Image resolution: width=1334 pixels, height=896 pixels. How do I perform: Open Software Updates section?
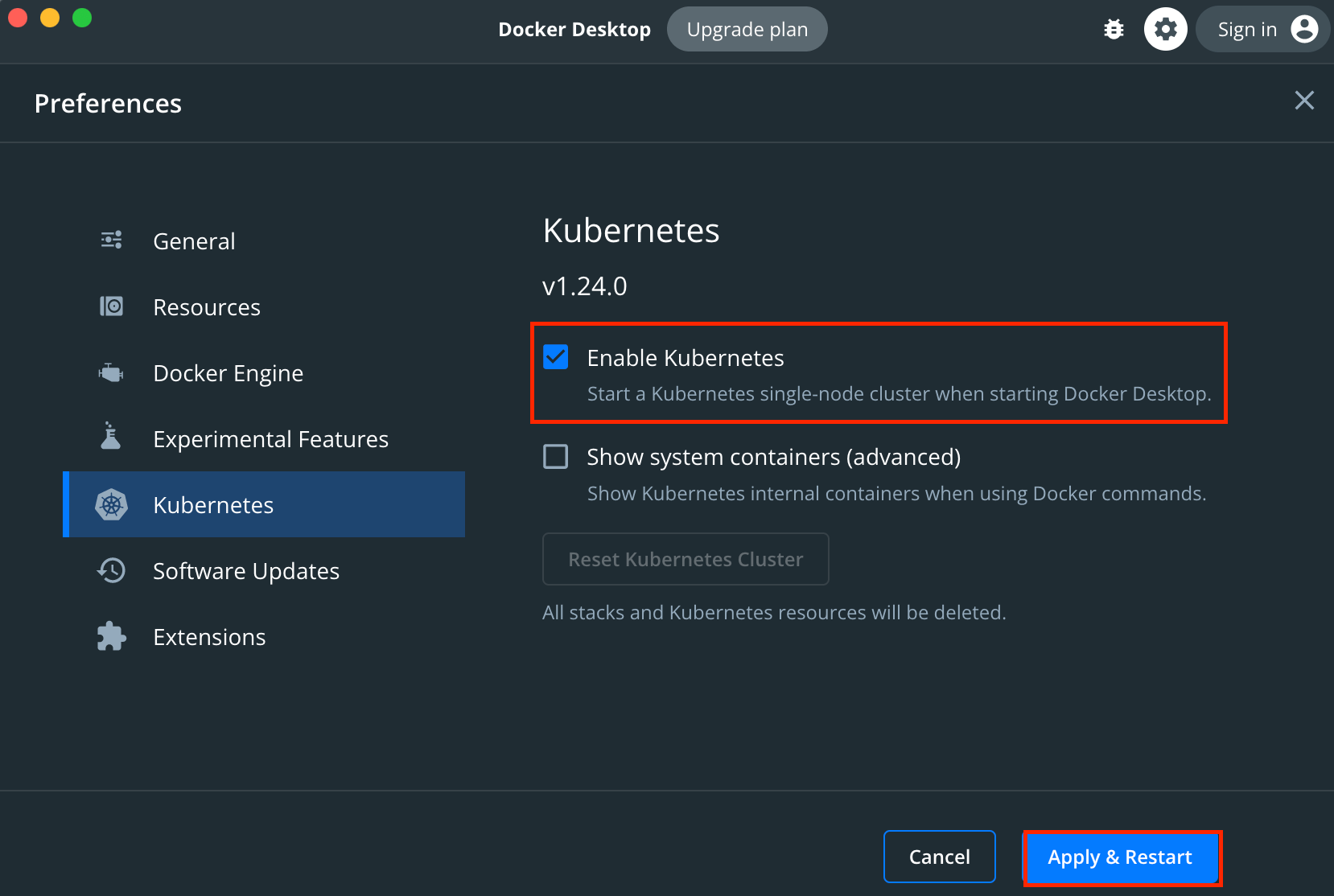click(264, 570)
